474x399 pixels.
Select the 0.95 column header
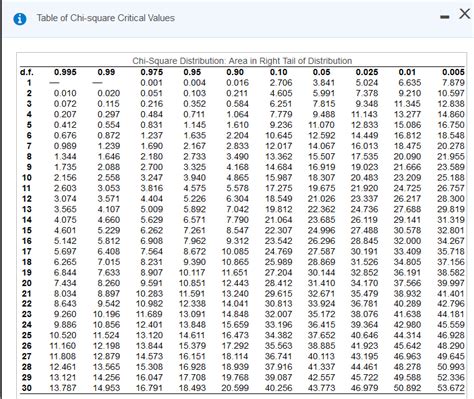pos(192,72)
